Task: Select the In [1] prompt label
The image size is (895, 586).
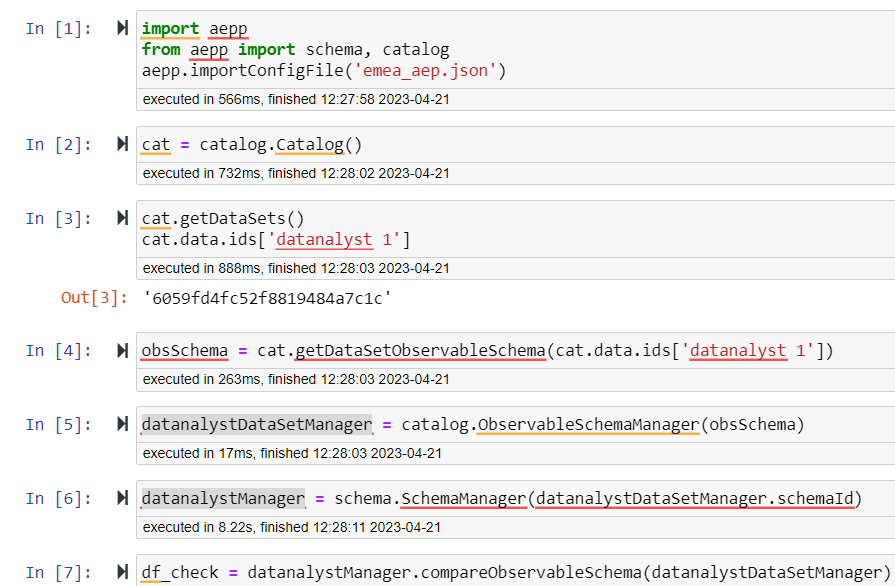Action: click(58, 29)
